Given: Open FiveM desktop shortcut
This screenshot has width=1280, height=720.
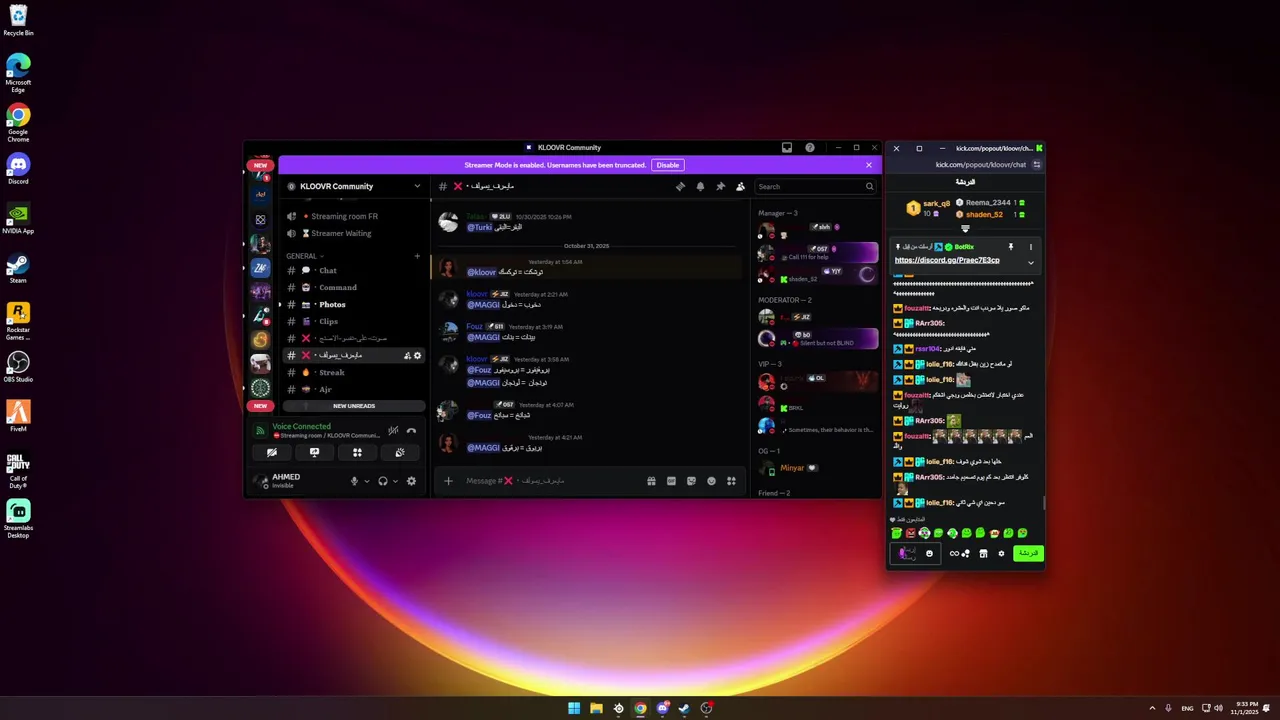Looking at the screenshot, I should [18, 417].
